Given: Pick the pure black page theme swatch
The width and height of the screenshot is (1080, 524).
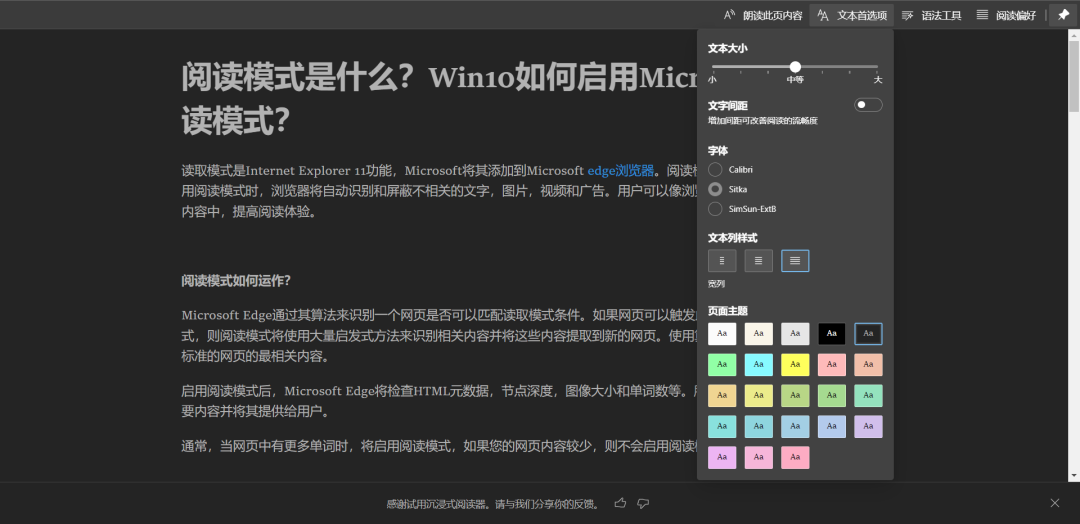Looking at the screenshot, I should (831, 334).
